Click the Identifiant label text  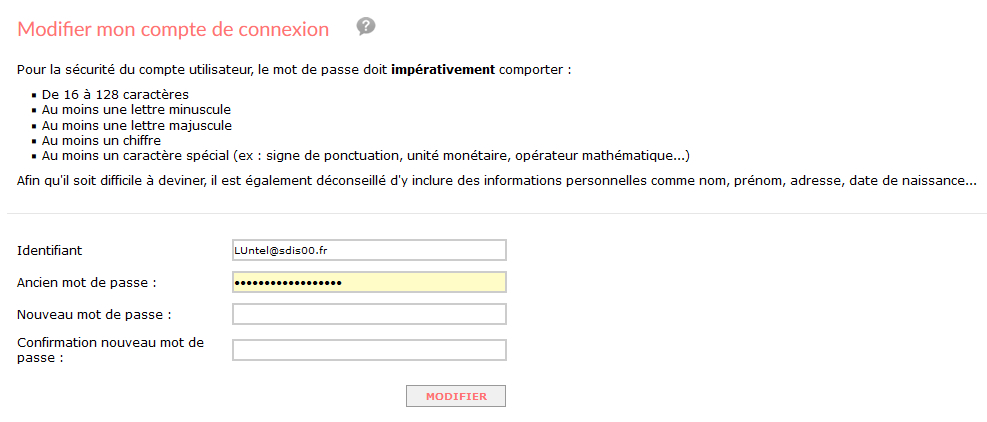click(50, 251)
